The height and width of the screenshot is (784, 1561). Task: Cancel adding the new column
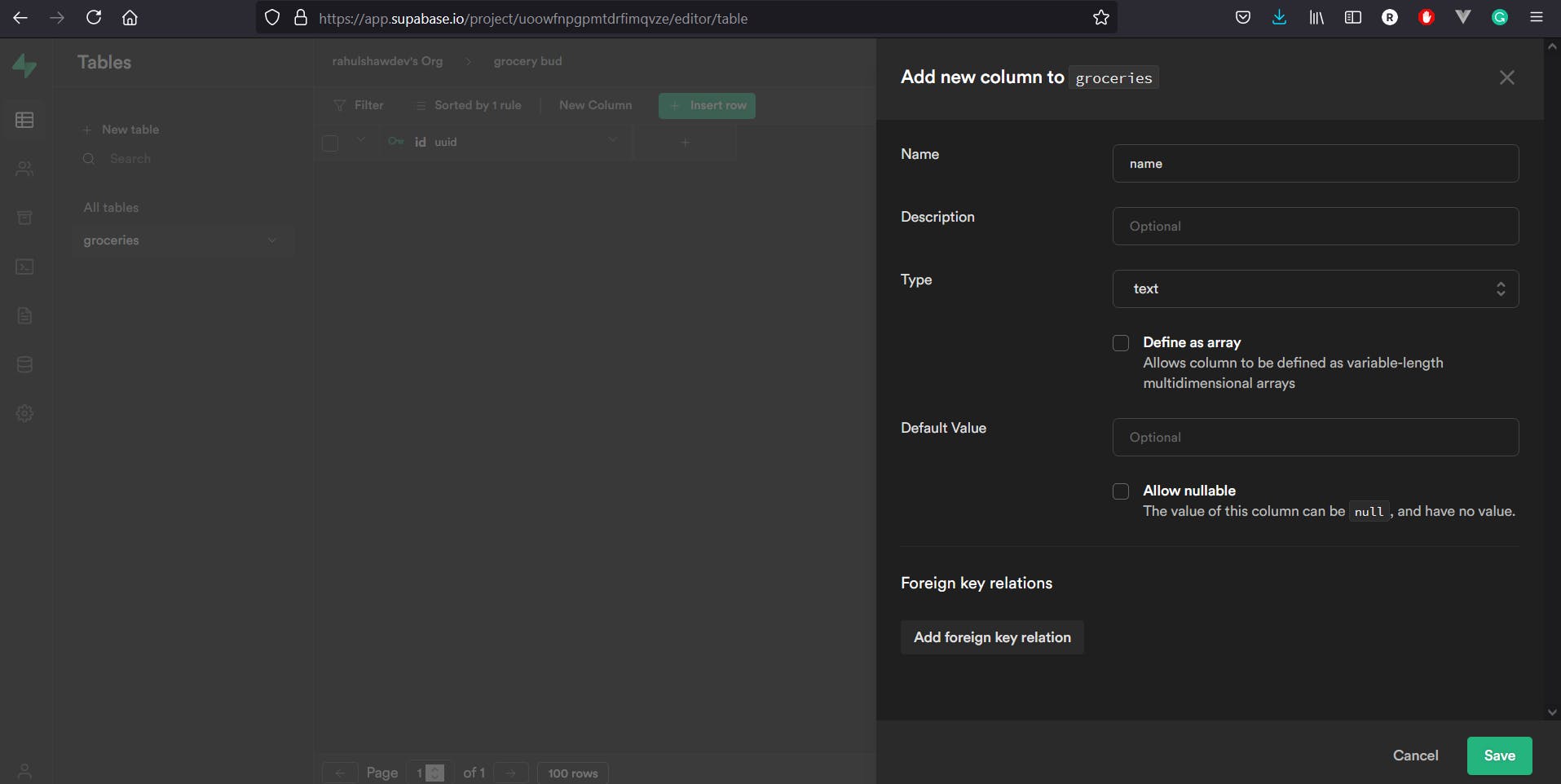(1415, 755)
